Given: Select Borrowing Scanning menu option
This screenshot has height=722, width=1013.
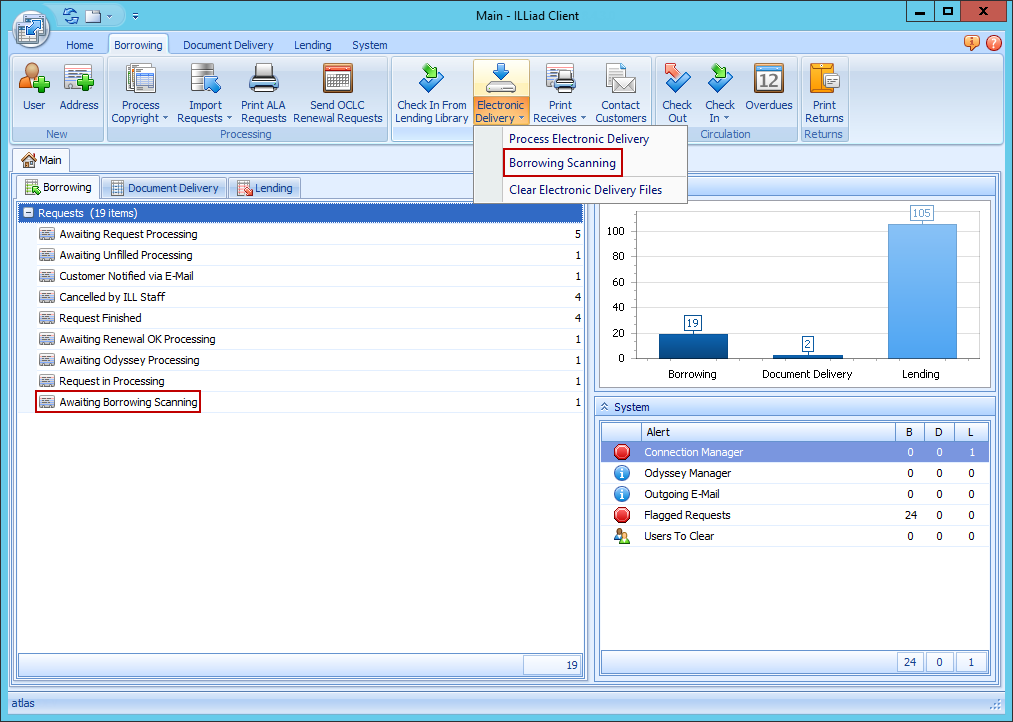Looking at the screenshot, I should (562, 163).
